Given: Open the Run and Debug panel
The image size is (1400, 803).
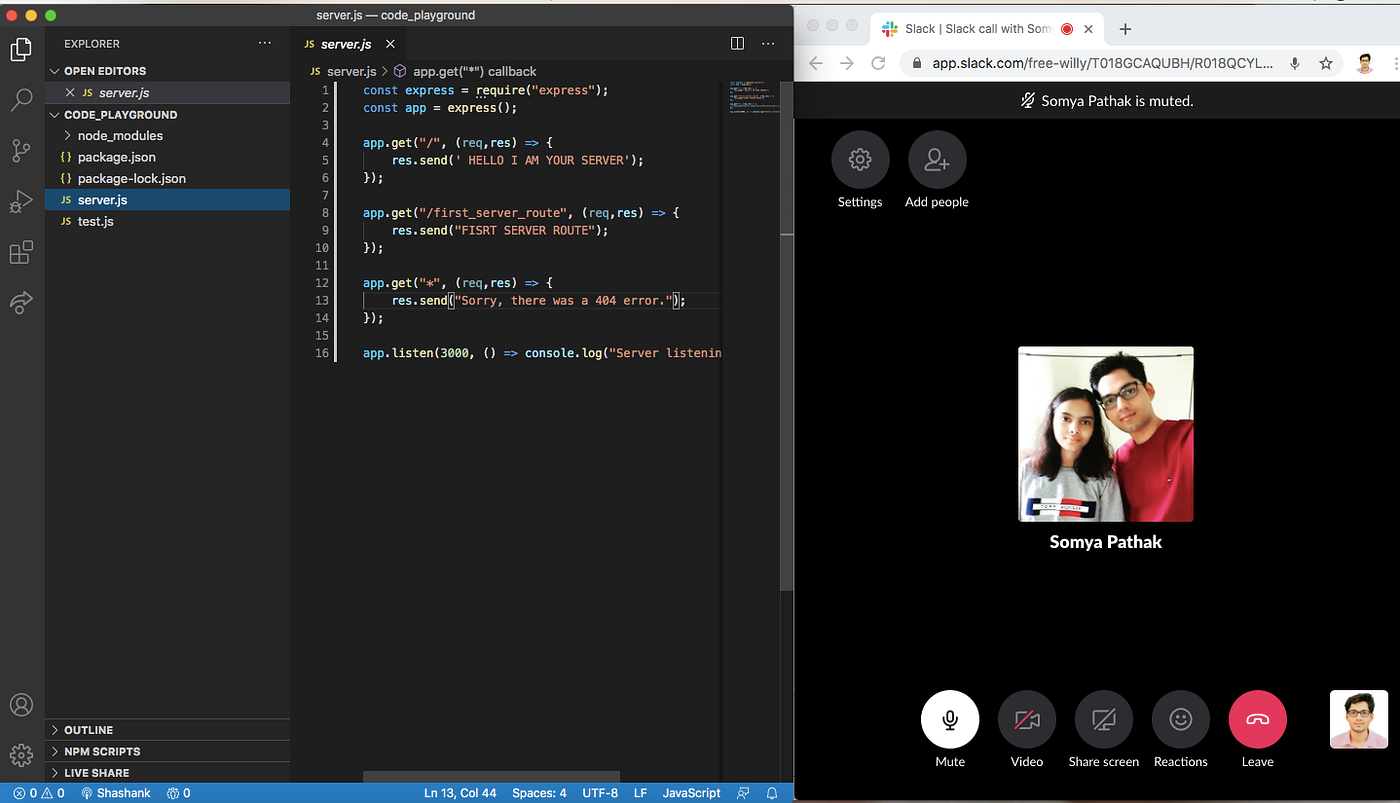Looking at the screenshot, I should point(21,201).
